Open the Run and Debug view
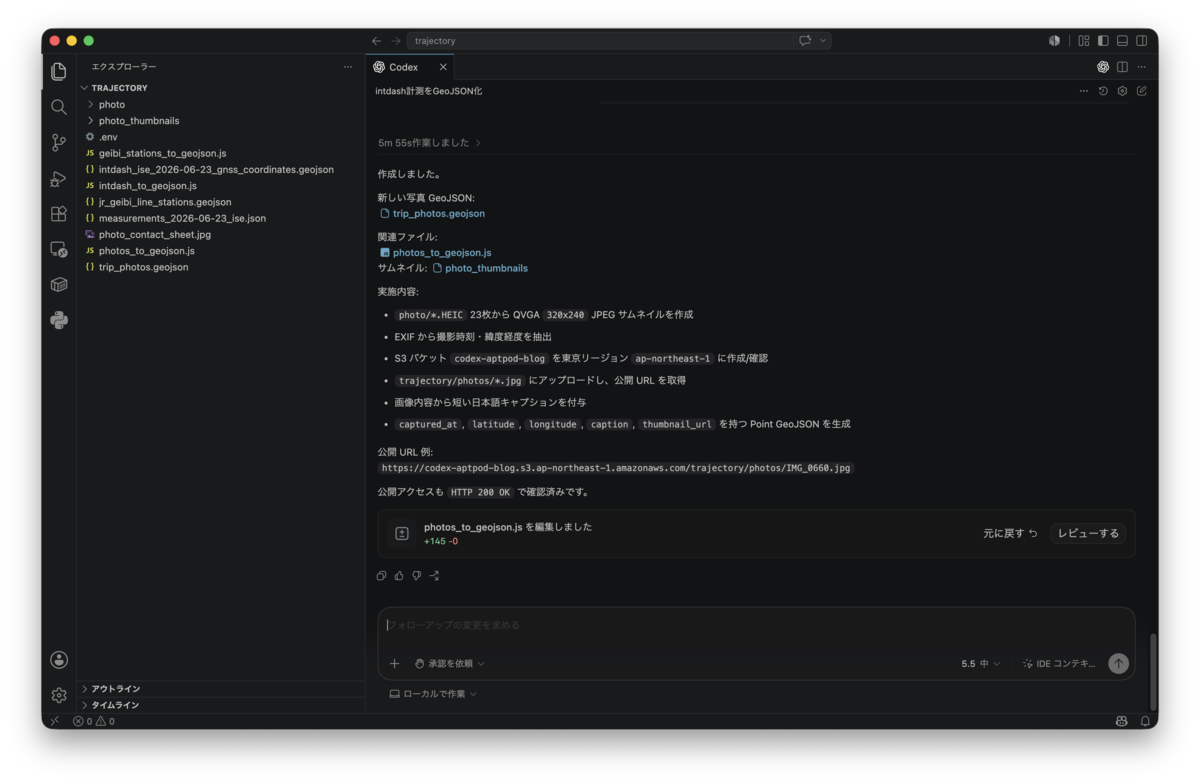Image resolution: width=1200 pixels, height=784 pixels. pos(59,179)
